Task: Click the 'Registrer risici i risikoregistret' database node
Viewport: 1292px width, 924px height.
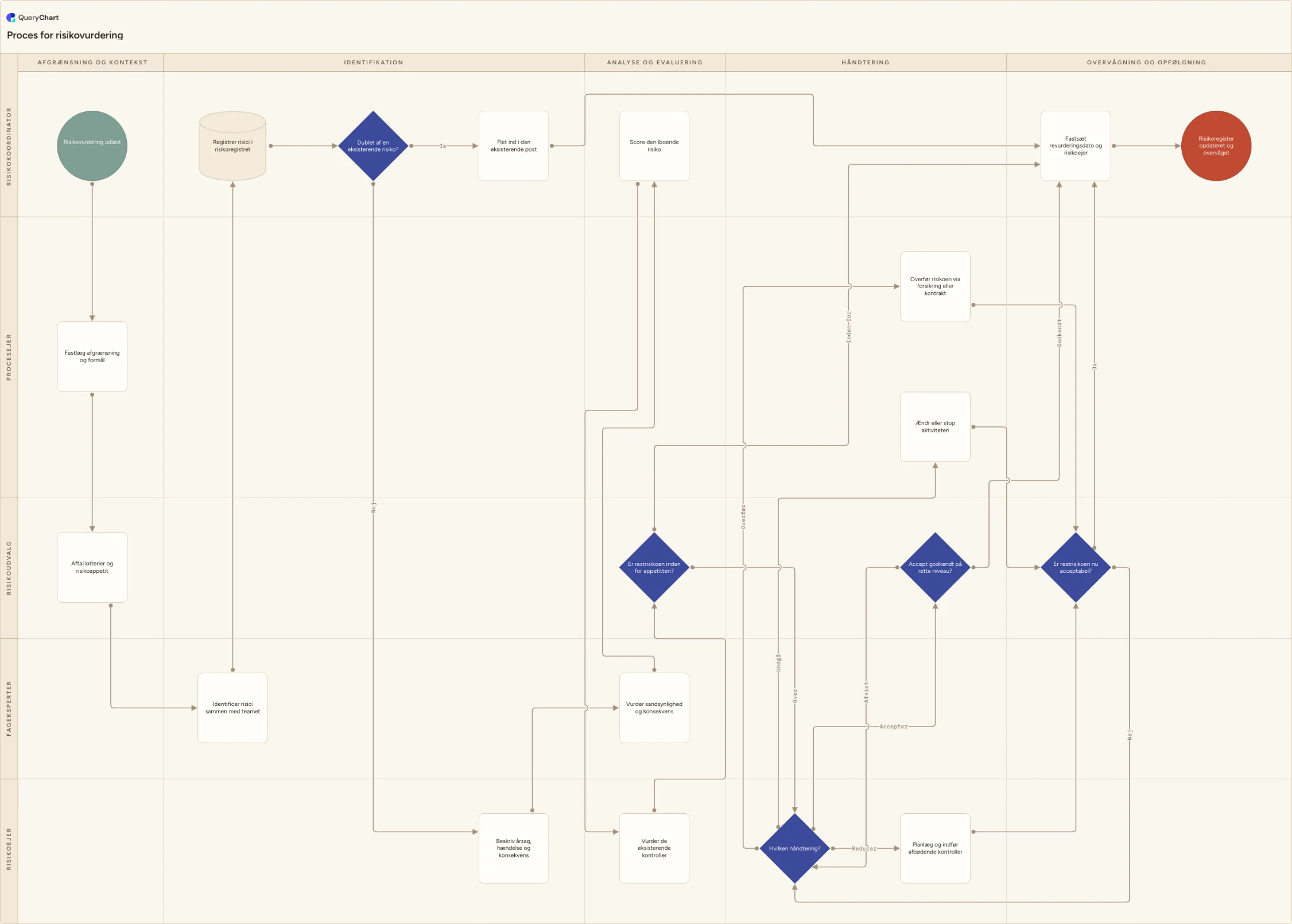Action: 232,146
